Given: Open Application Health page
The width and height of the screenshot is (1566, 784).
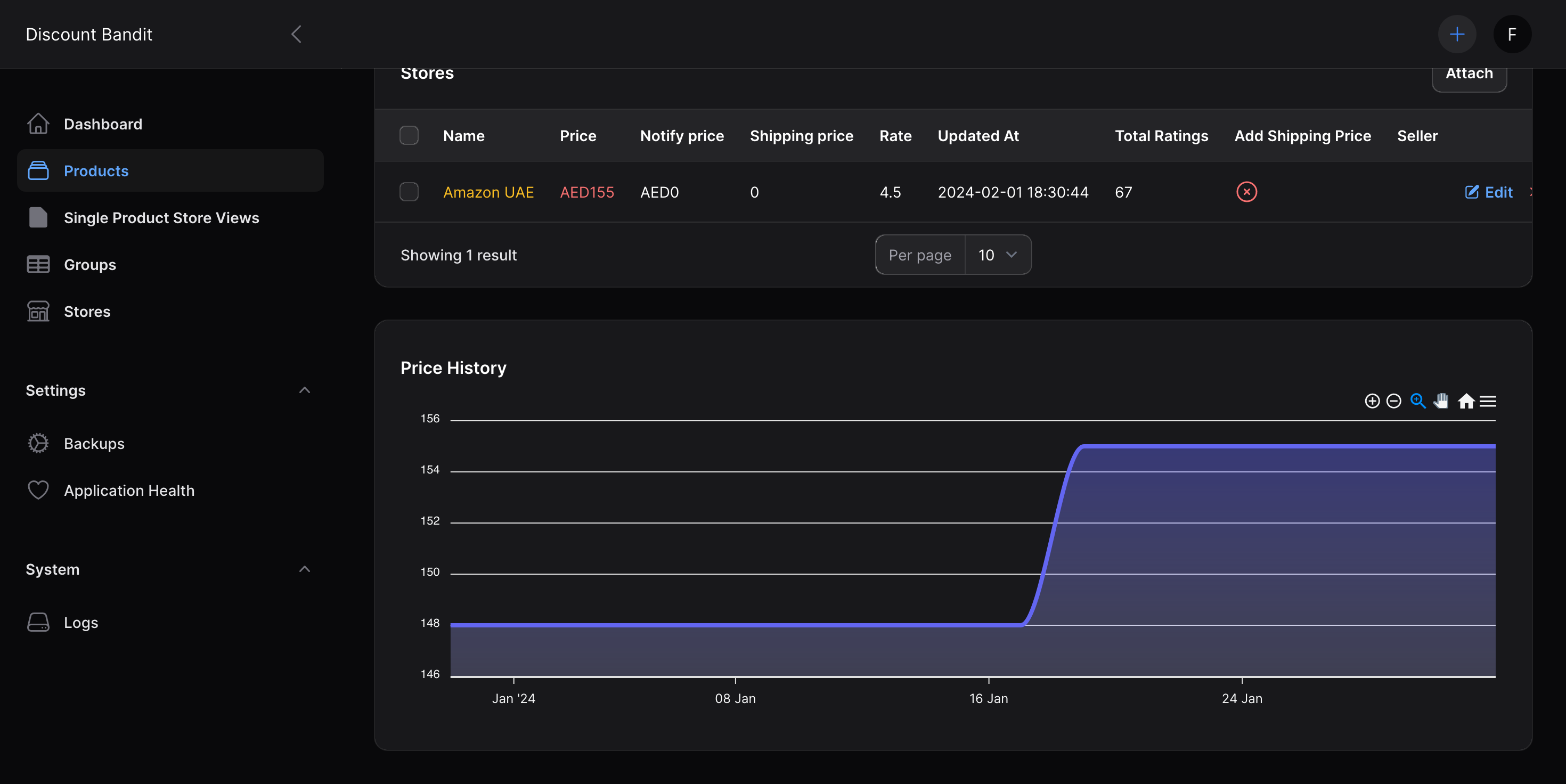Looking at the screenshot, I should click(x=170, y=490).
